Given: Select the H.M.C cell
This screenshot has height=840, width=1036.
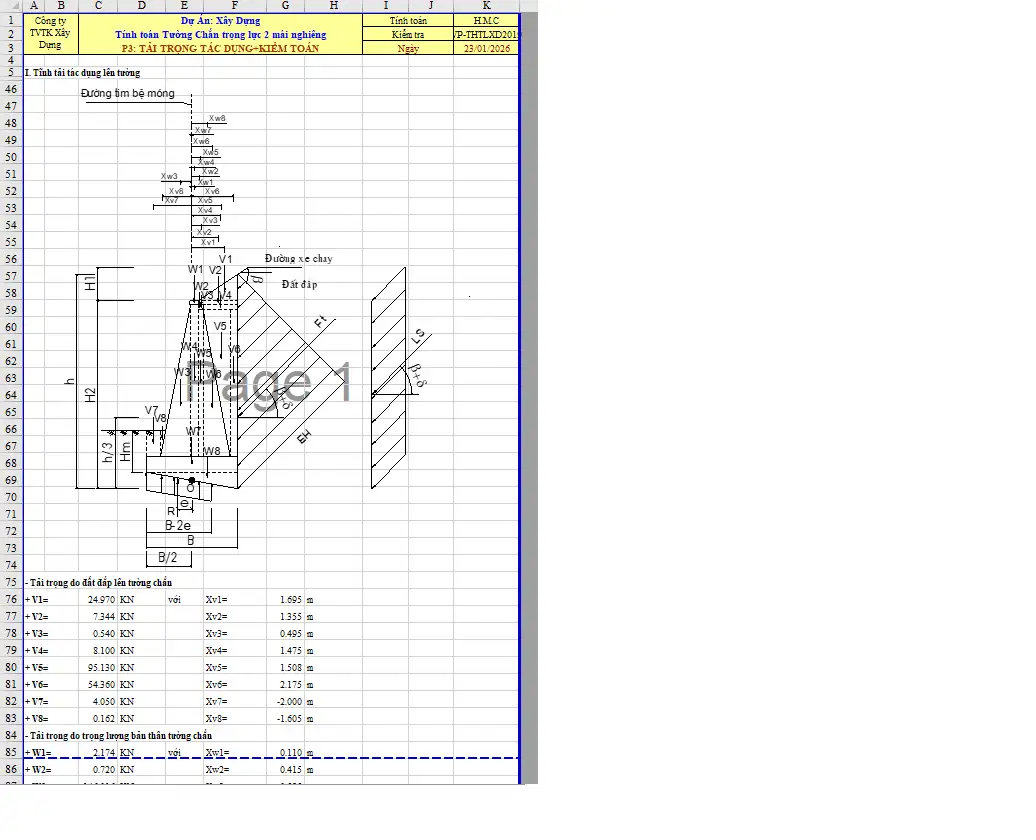Looking at the screenshot, I should (x=486, y=20).
